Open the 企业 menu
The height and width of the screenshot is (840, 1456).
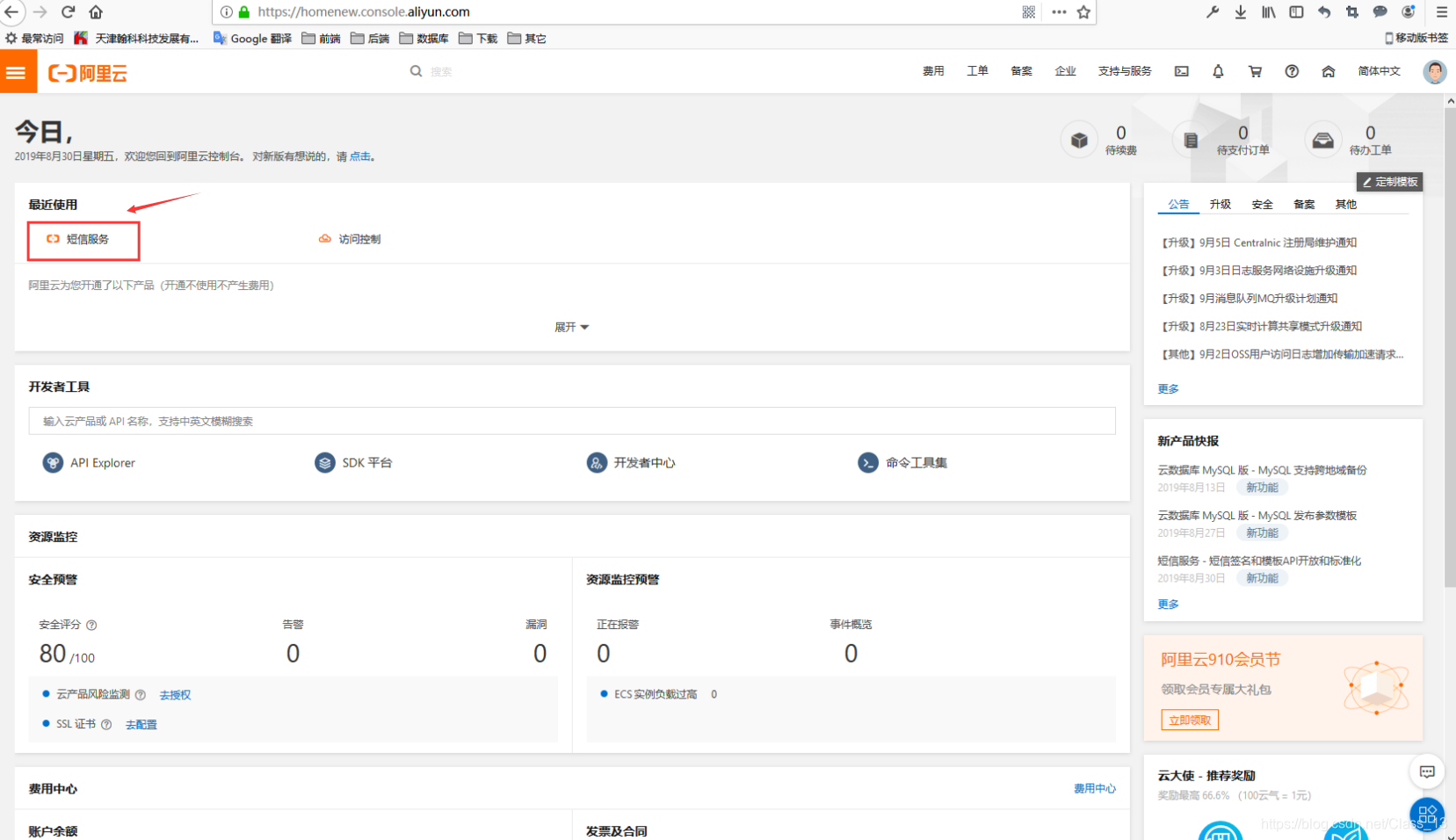pyautogui.click(x=1065, y=71)
